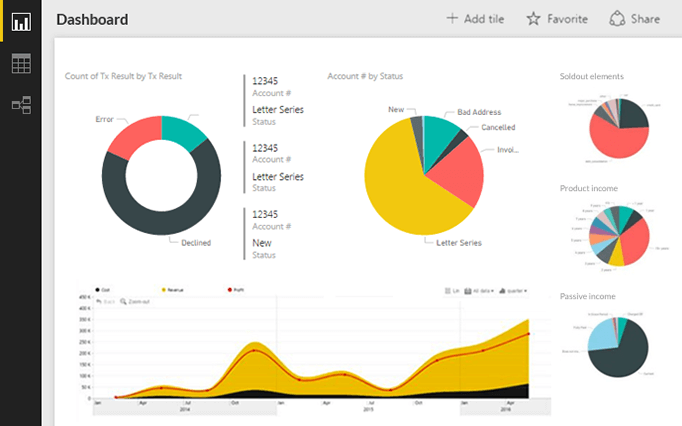Click the Share icon in header
The image size is (682, 426).
pyautogui.click(x=617, y=18)
